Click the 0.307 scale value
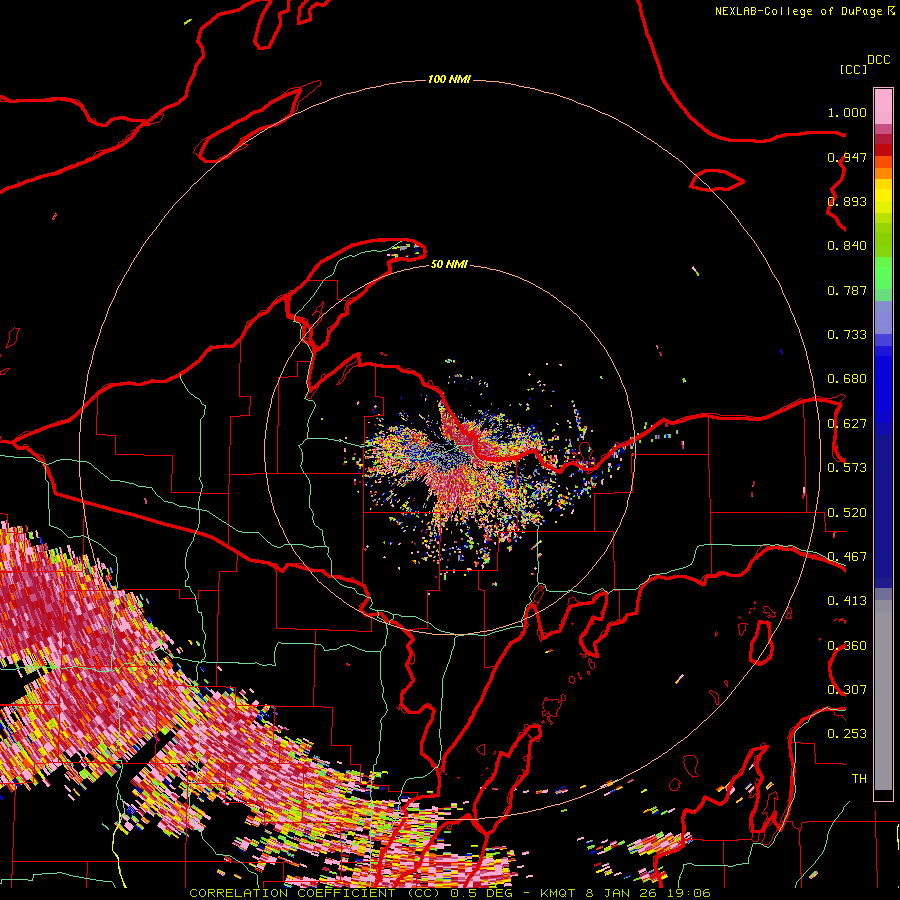This screenshot has width=900, height=900. pyautogui.click(x=847, y=690)
